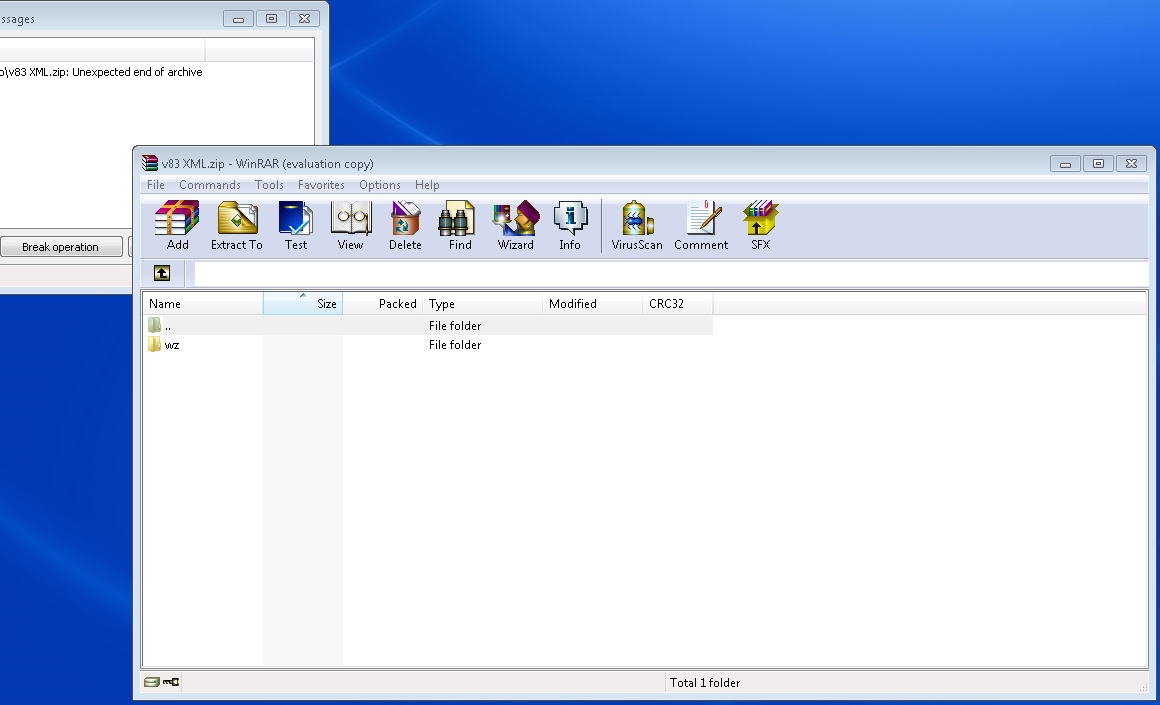Open the Options menu
The image size is (1160, 705).
[380, 185]
